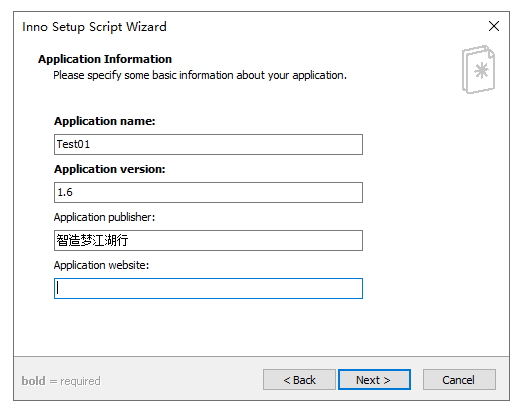
Task: Click the "Application name:" label
Action: (x=105, y=121)
